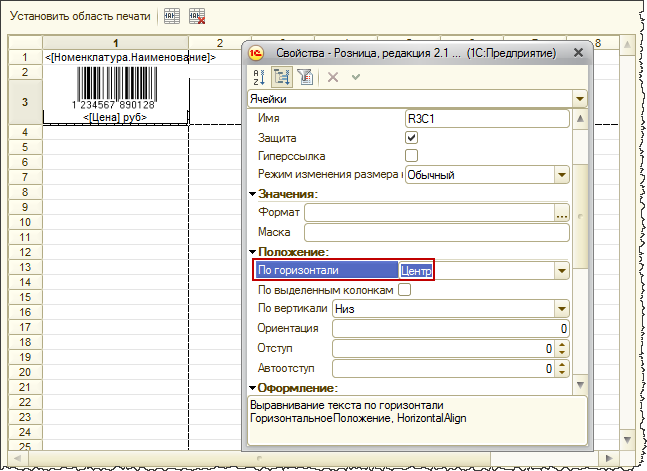The width and height of the screenshot is (647, 471).
Task: Click the remove print area icon
Action: click(197, 17)
